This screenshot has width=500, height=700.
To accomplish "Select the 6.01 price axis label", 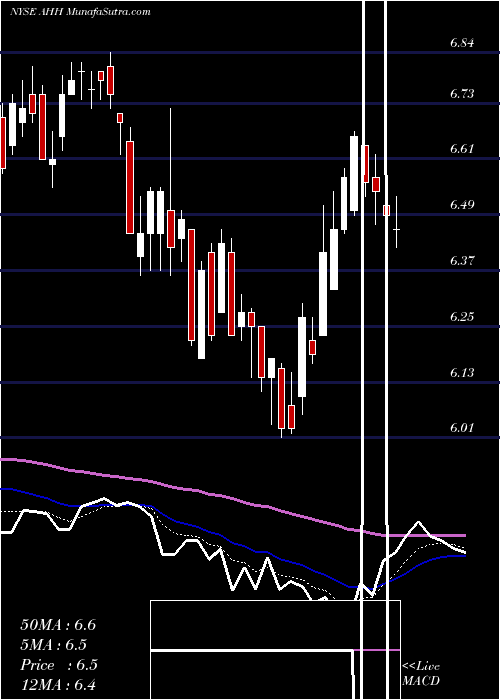I will point(462,428).
